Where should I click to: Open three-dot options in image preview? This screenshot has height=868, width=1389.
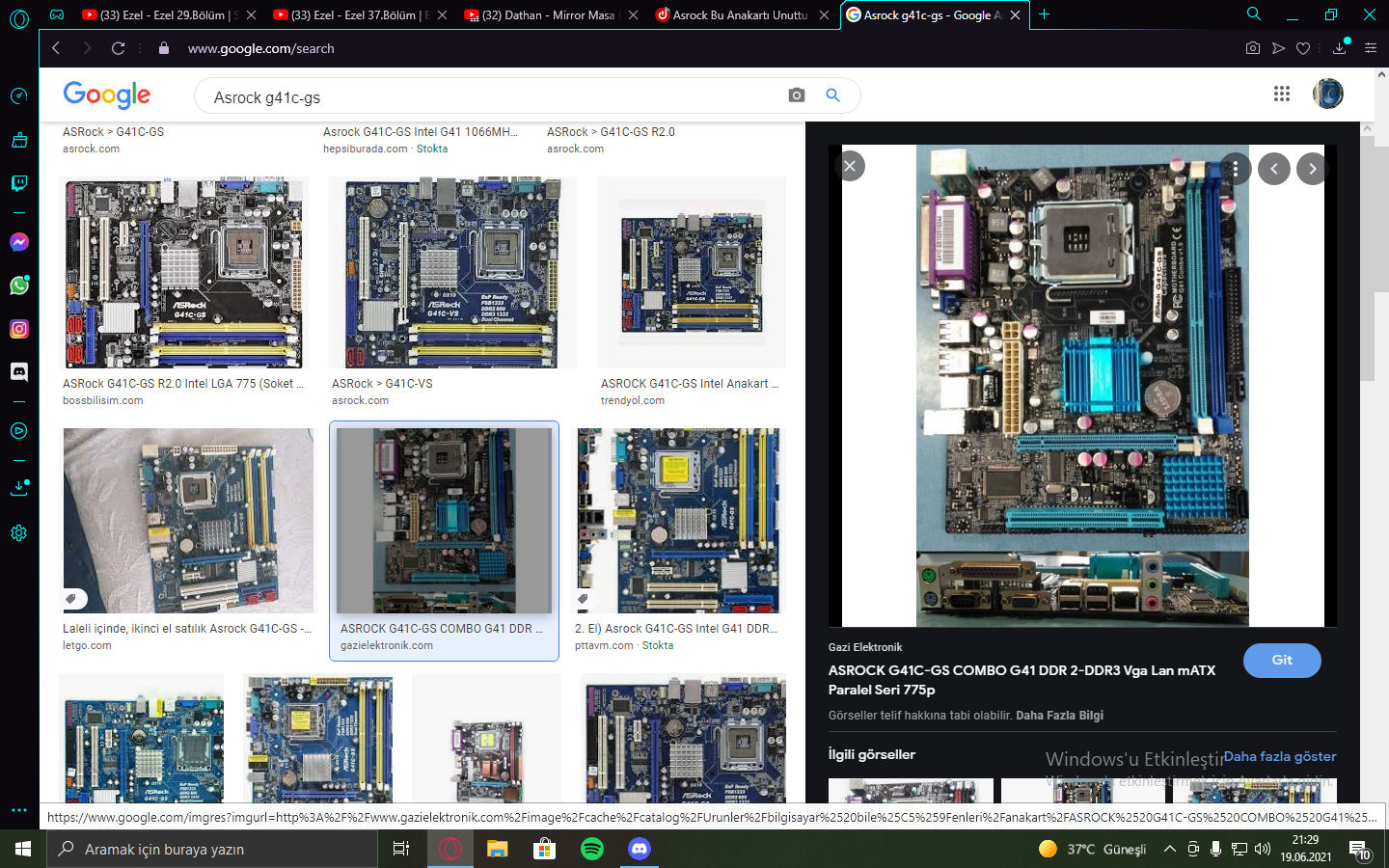1235,169
